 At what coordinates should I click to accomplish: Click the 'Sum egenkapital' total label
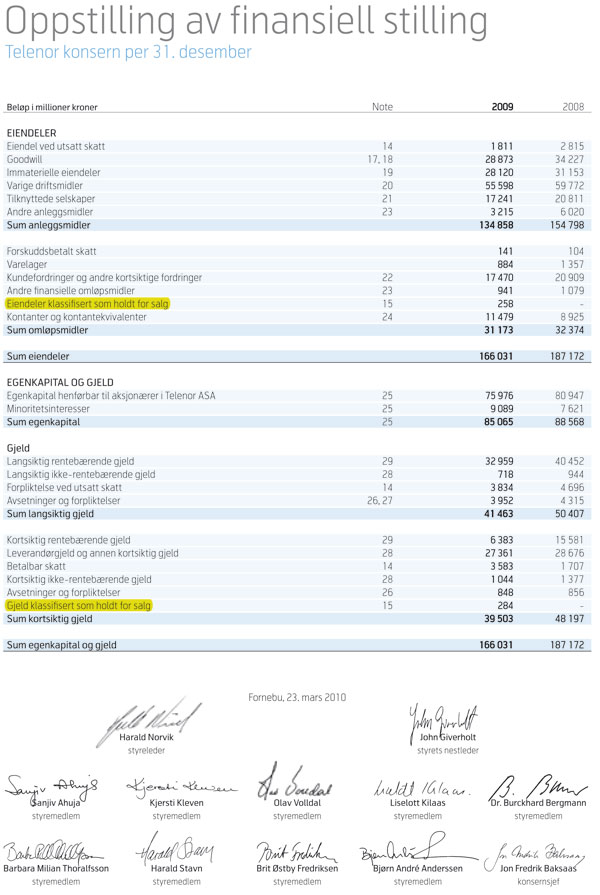pos(43,422)
